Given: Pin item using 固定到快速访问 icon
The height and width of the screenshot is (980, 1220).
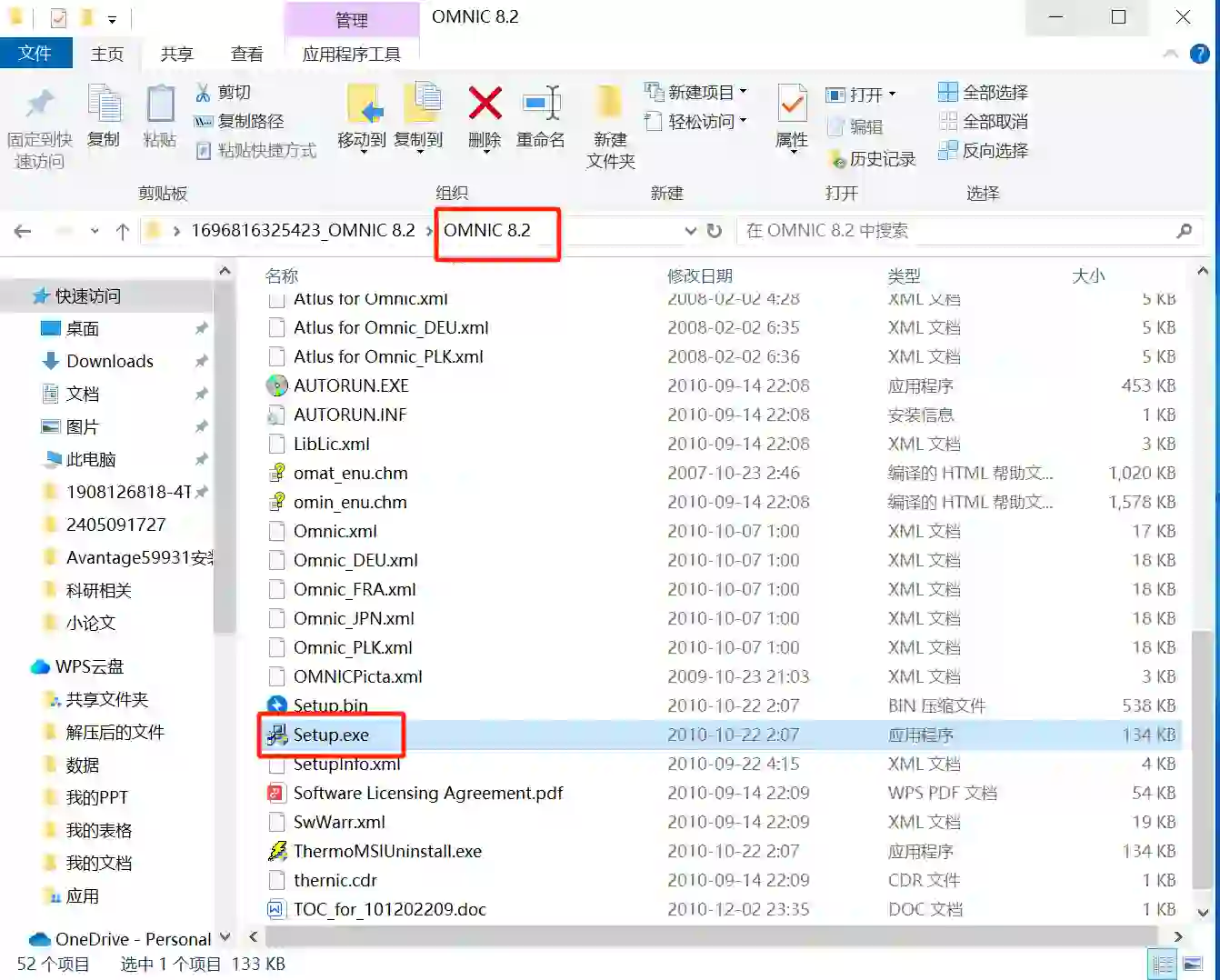Looking at the screenshot, I should click(x=39, y=123).
